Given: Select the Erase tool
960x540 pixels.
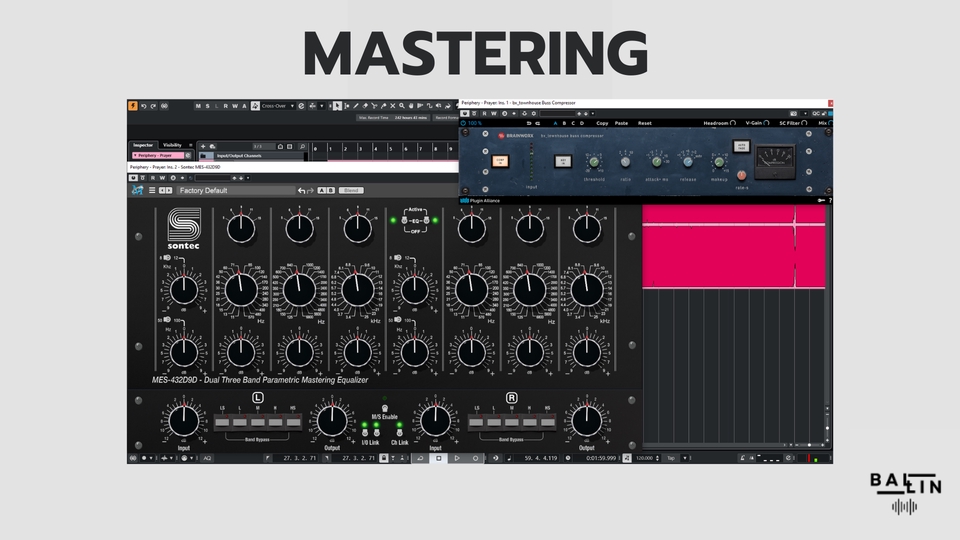Looking at the screenshot, I should tap(365, 106).
